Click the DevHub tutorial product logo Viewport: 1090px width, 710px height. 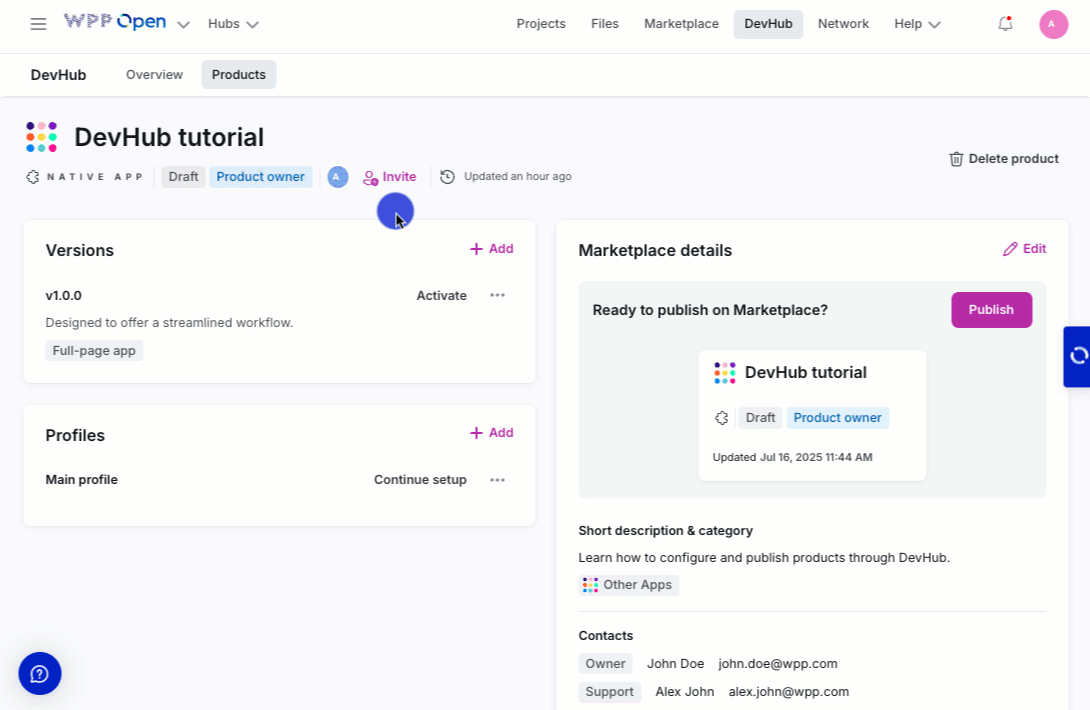coord(42,137)
